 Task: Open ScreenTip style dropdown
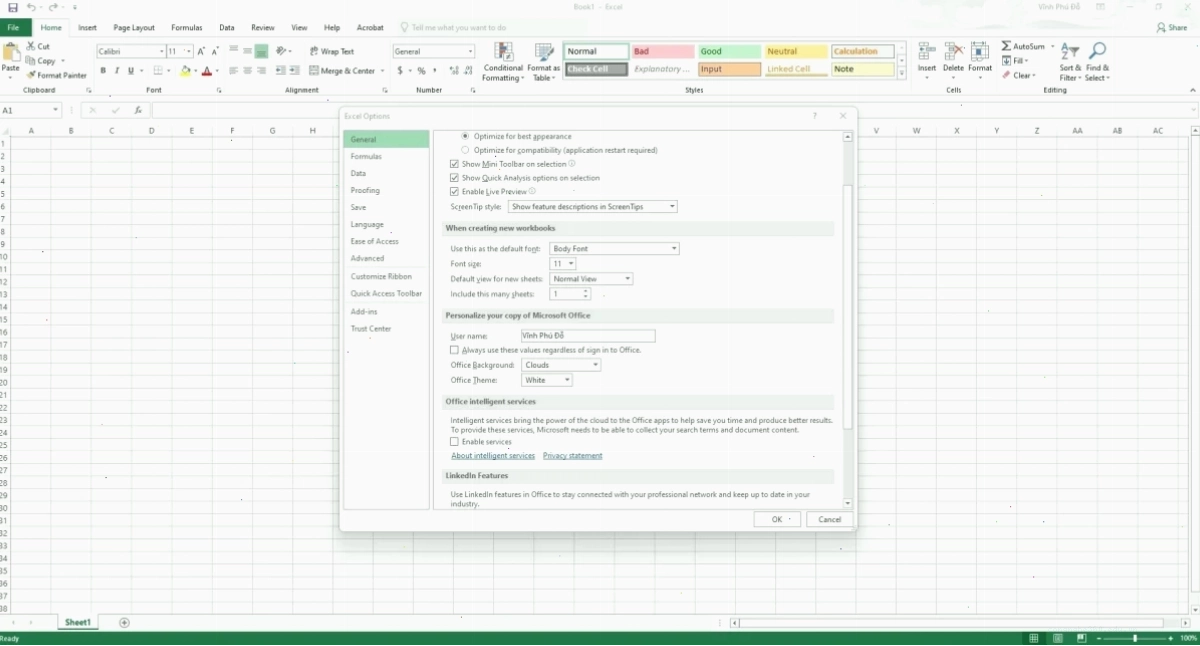[x=593, y=207]
